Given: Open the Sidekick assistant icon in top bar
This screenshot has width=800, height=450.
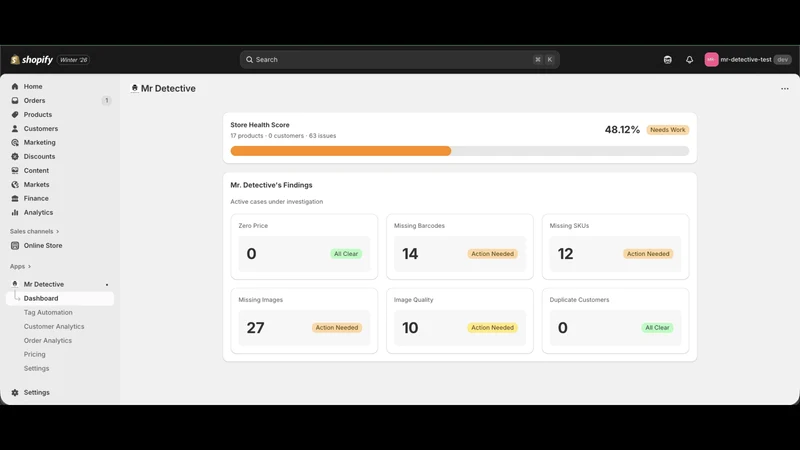Looking at the screenshot, I should 667,60.
